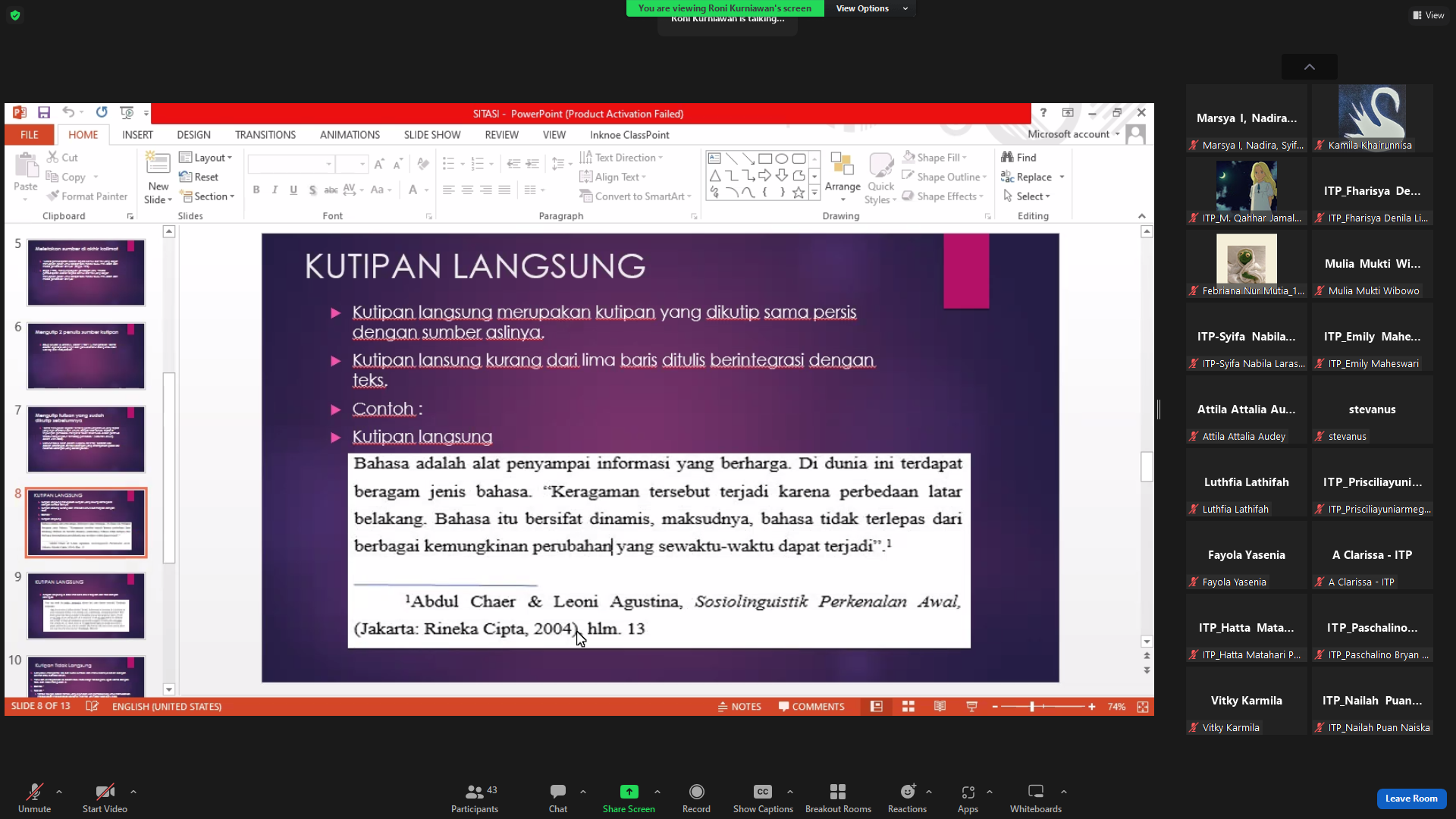This screenshot has width=1456, height=819.
Task: Toggle text Shadow formatting
Action: coord(312,190)
